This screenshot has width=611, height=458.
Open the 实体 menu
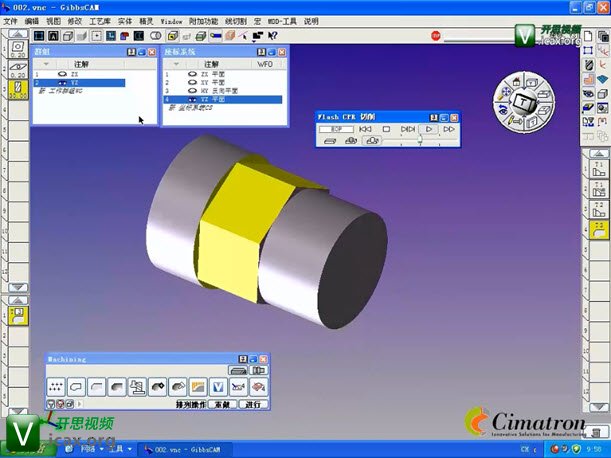(x=125, y=21)
